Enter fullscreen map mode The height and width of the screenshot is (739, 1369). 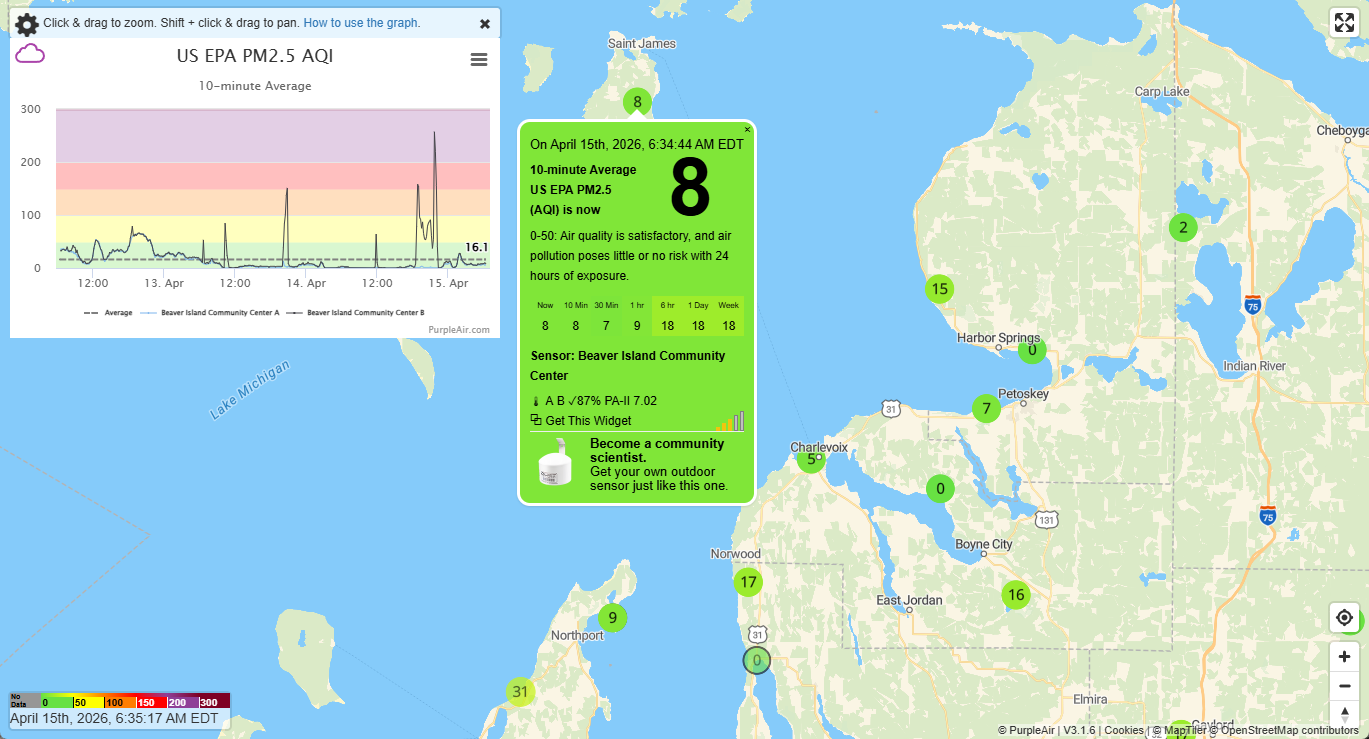tap(1344, 23)
